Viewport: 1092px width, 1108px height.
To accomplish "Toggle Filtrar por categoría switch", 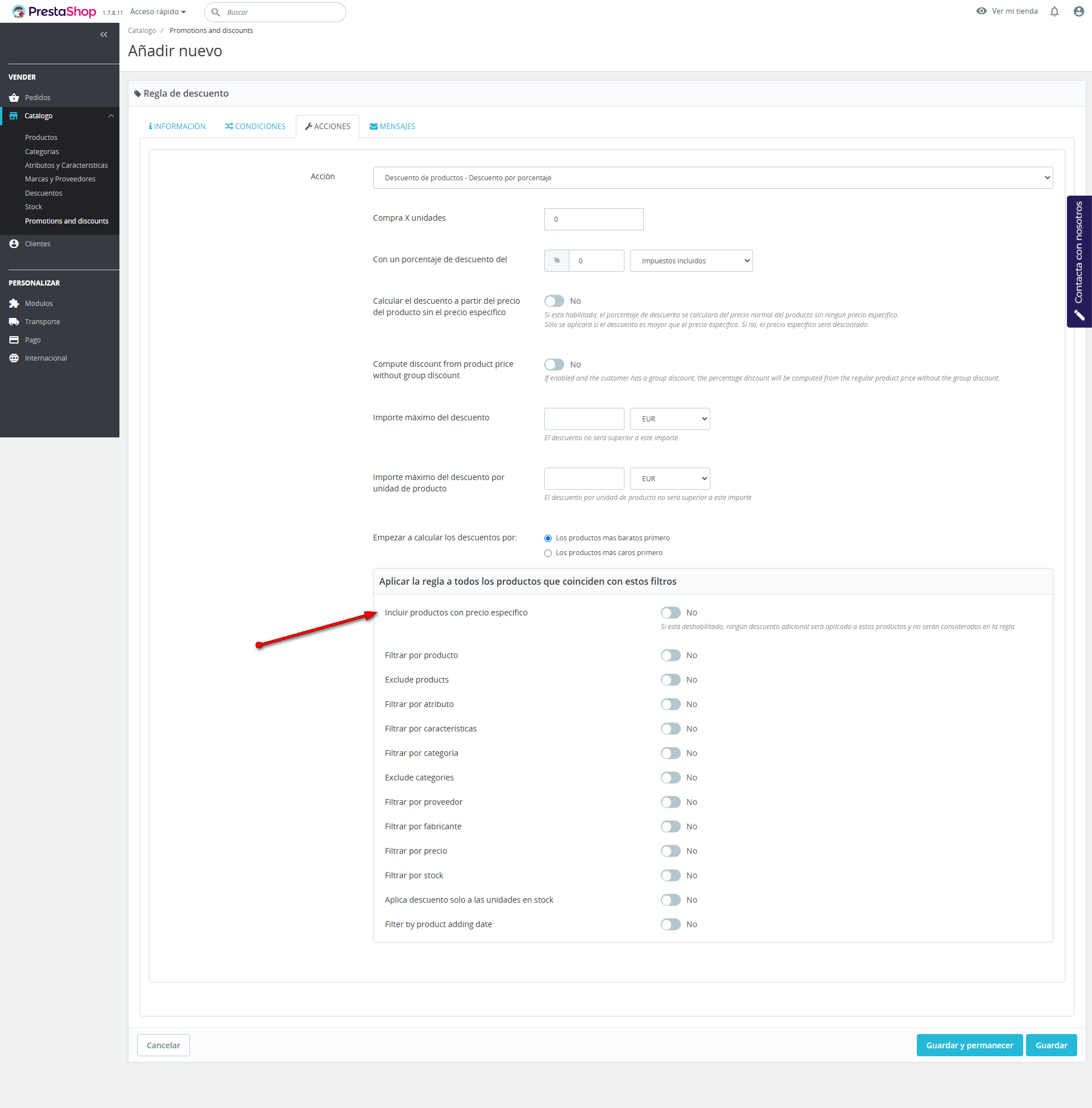I will coord(670,754).
